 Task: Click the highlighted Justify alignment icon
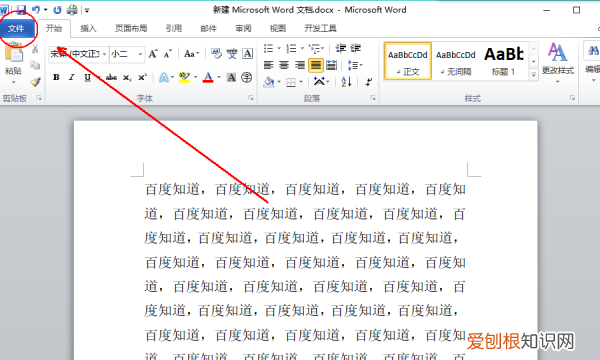(x=316, y=65)
